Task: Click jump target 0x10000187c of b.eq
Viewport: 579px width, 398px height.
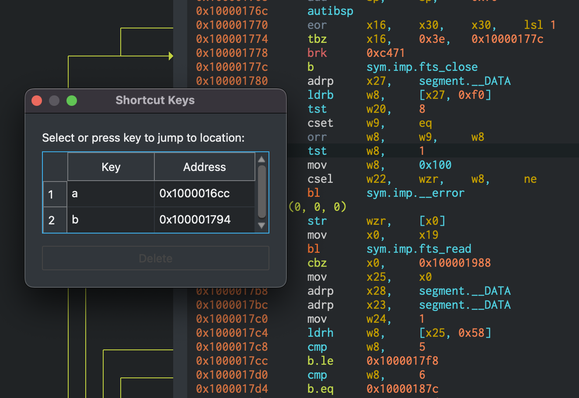Action: pyautogui.click(x=402, y=389)
